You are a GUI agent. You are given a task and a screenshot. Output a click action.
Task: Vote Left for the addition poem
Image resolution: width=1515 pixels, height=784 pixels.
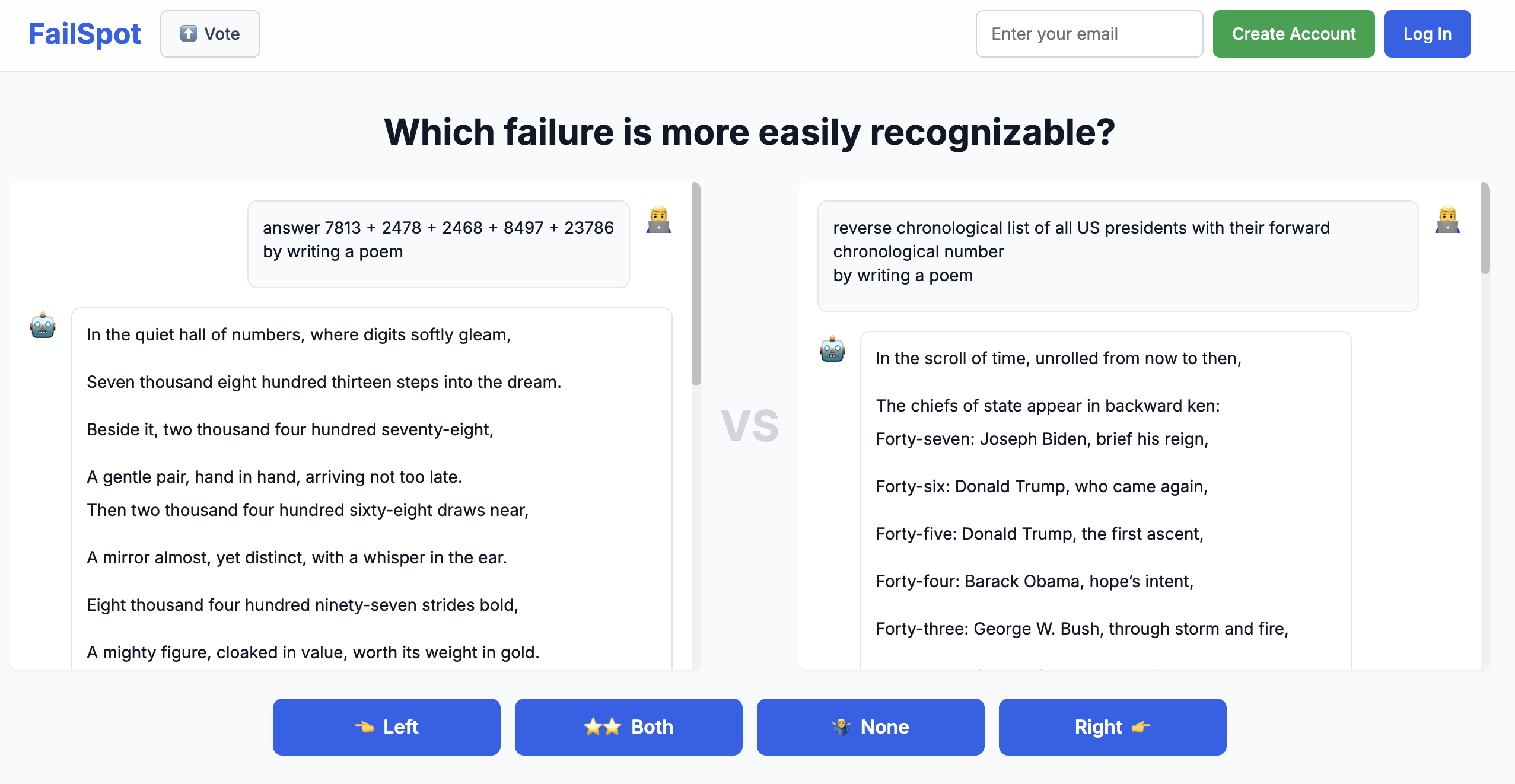(386, 726)
